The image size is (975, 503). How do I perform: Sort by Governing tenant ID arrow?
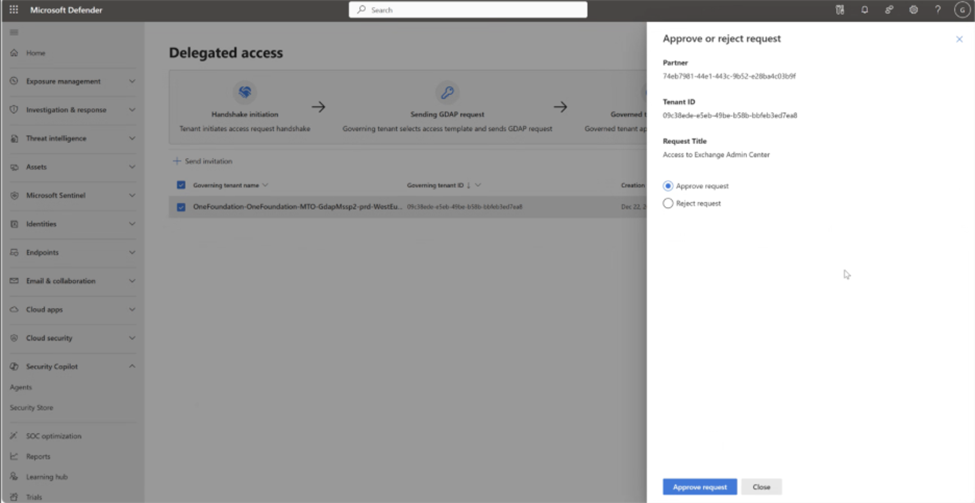tap(468, 185)
